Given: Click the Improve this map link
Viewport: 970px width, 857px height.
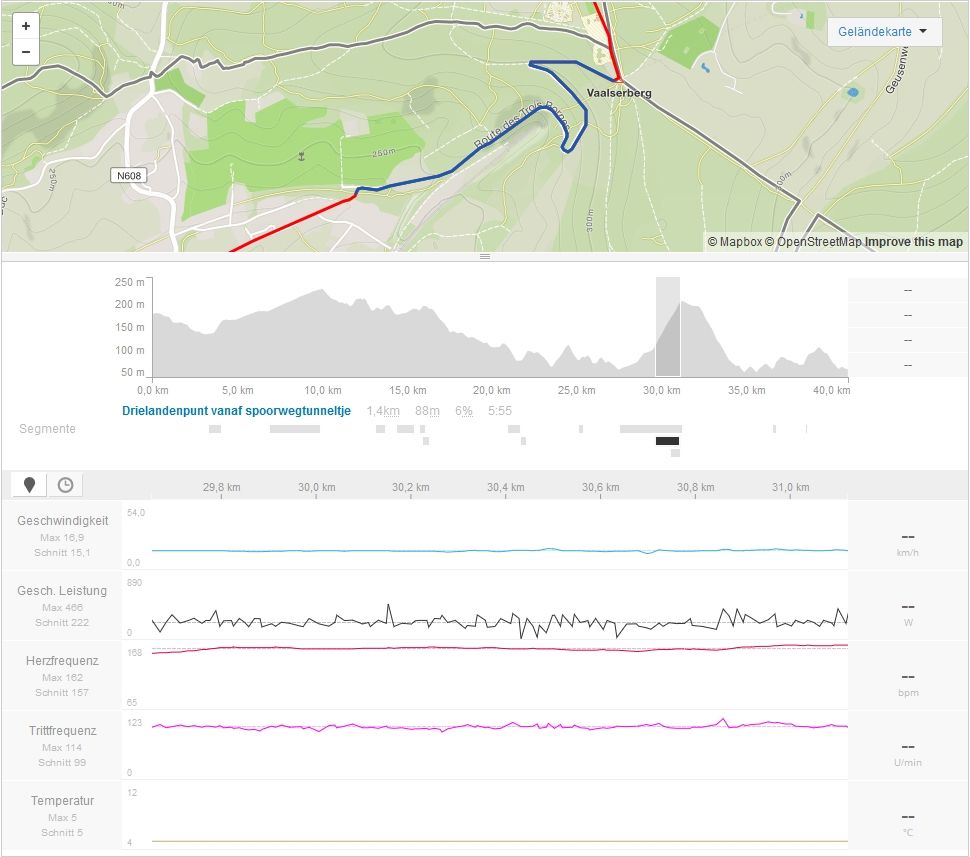Looking at the screenshot, I should 914,242.
